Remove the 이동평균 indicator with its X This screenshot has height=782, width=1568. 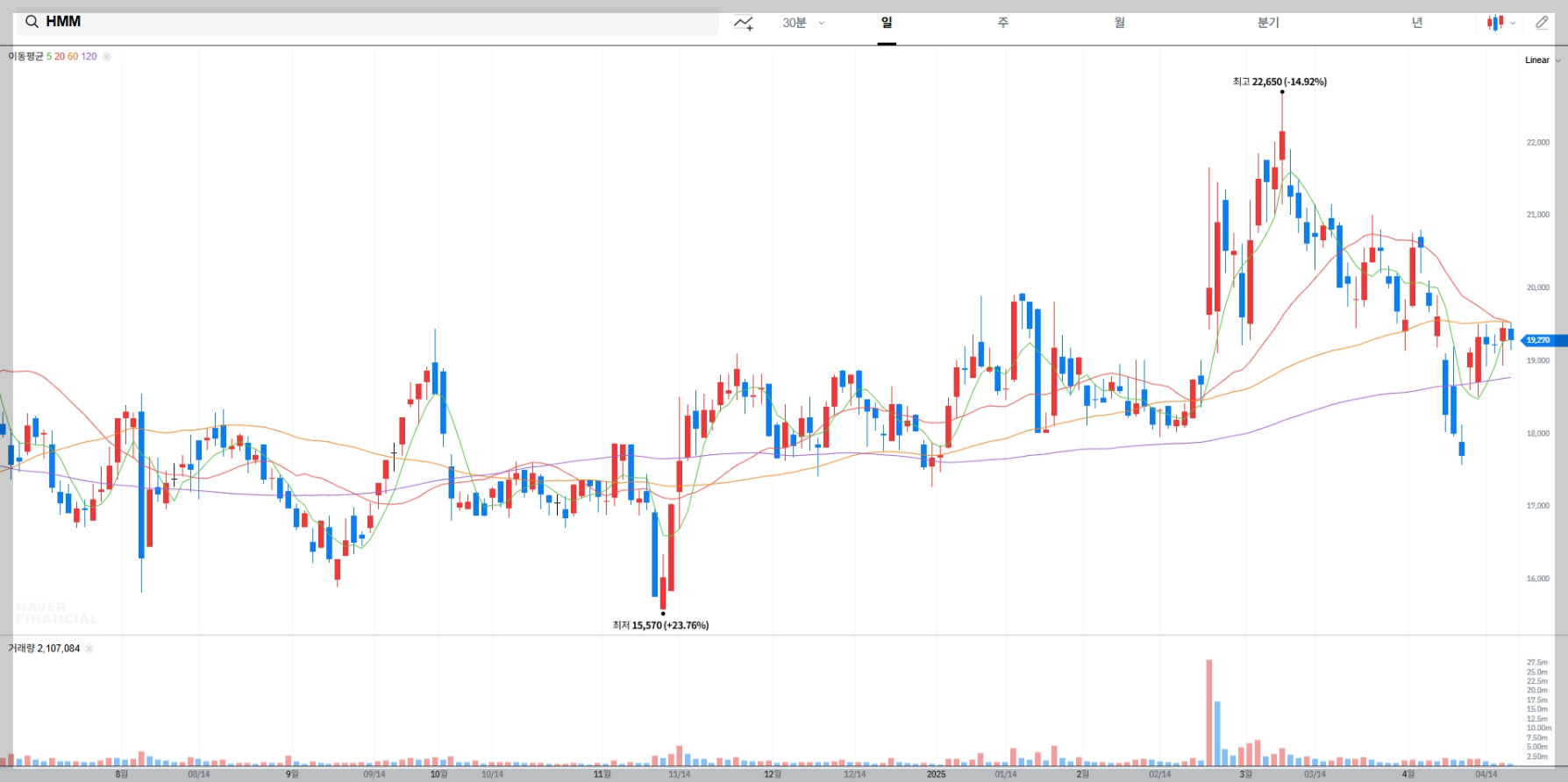[x=106, y=56]
